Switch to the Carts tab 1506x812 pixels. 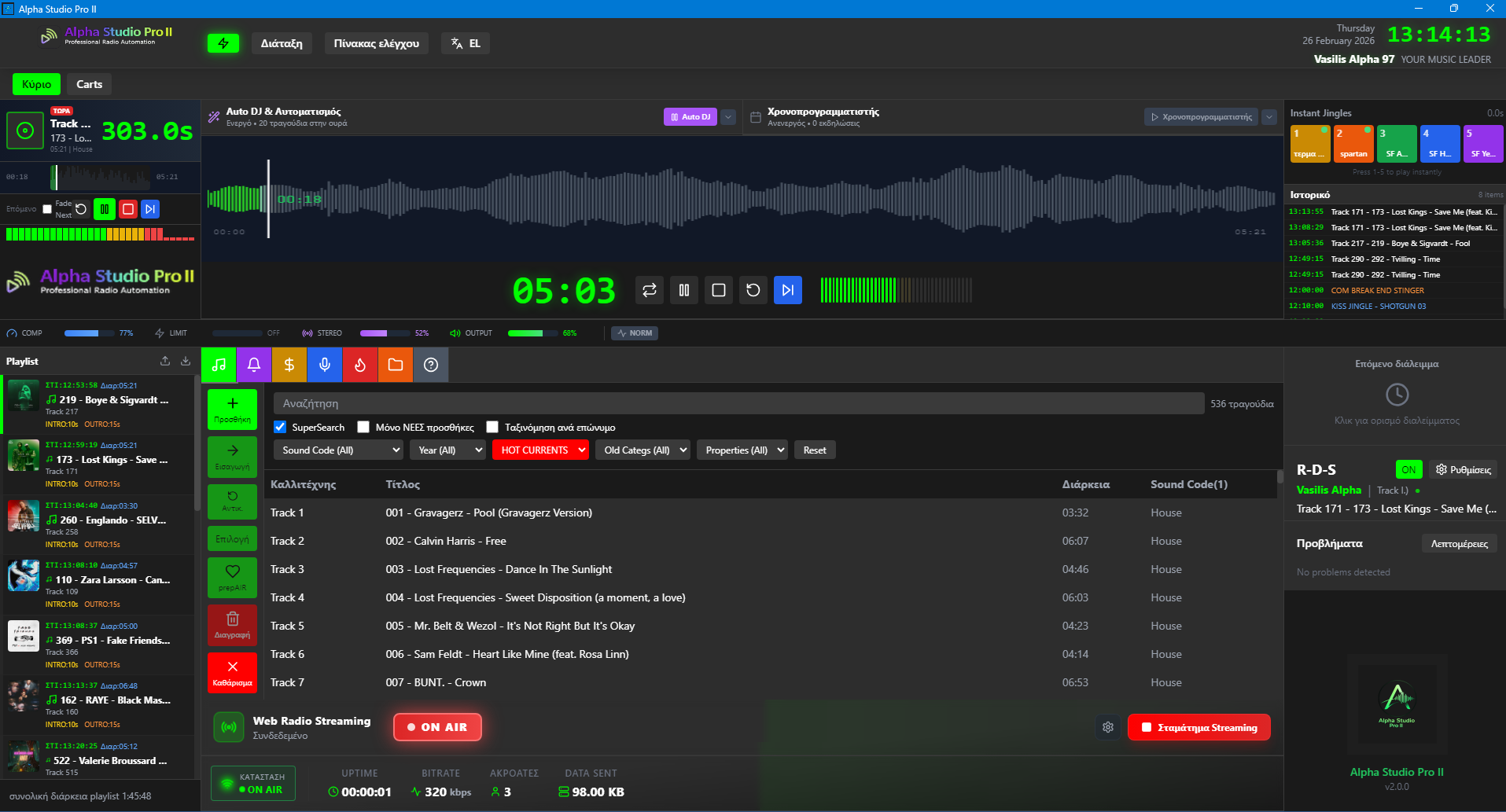point(88,84)
